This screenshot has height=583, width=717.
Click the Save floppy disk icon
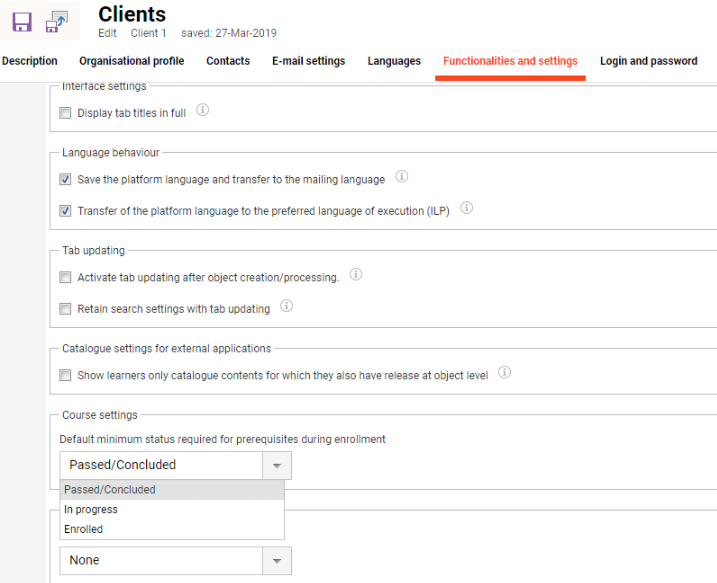tap(22, 22)
